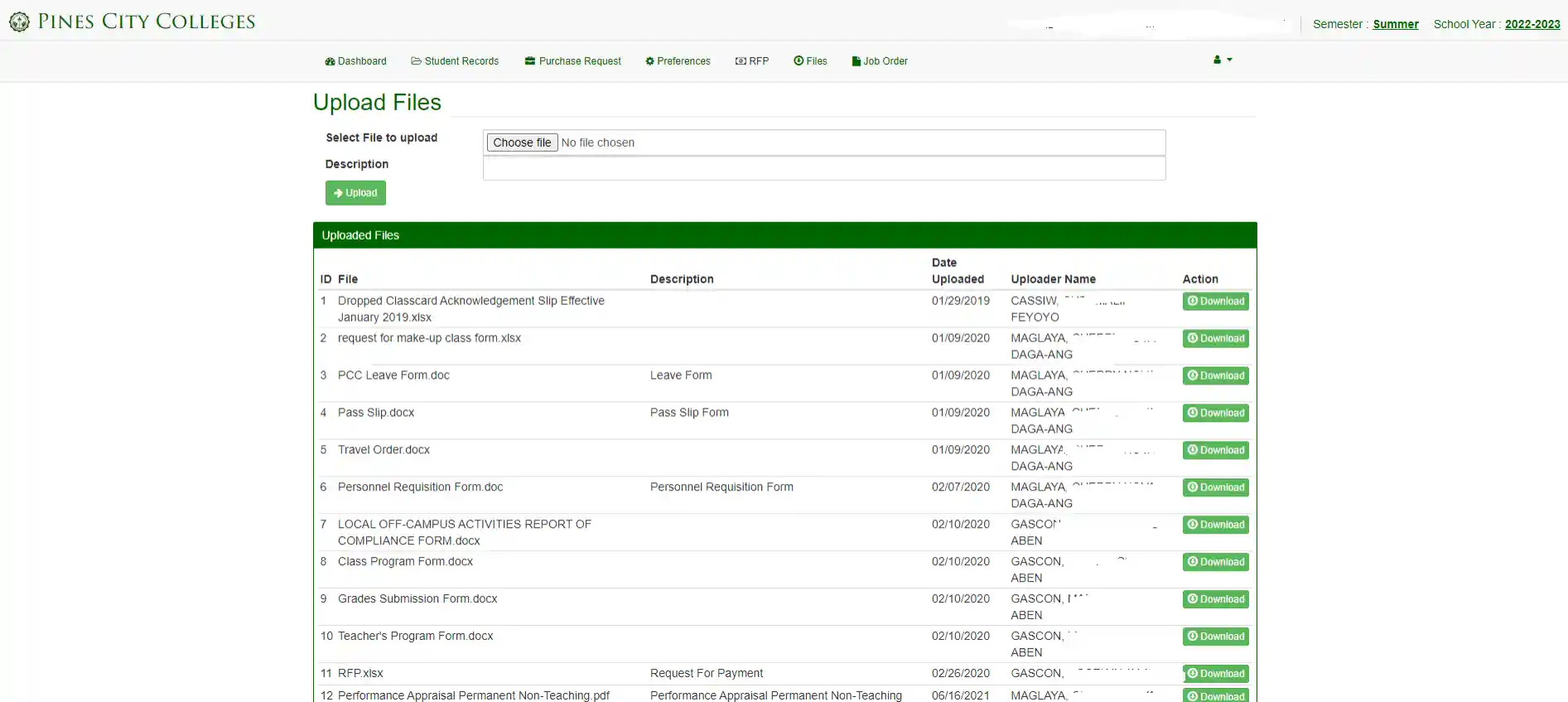Download Grades Submission Form.docx
The width and height of the screenshot is (1568, 702).
click(x=1215, y=599)
